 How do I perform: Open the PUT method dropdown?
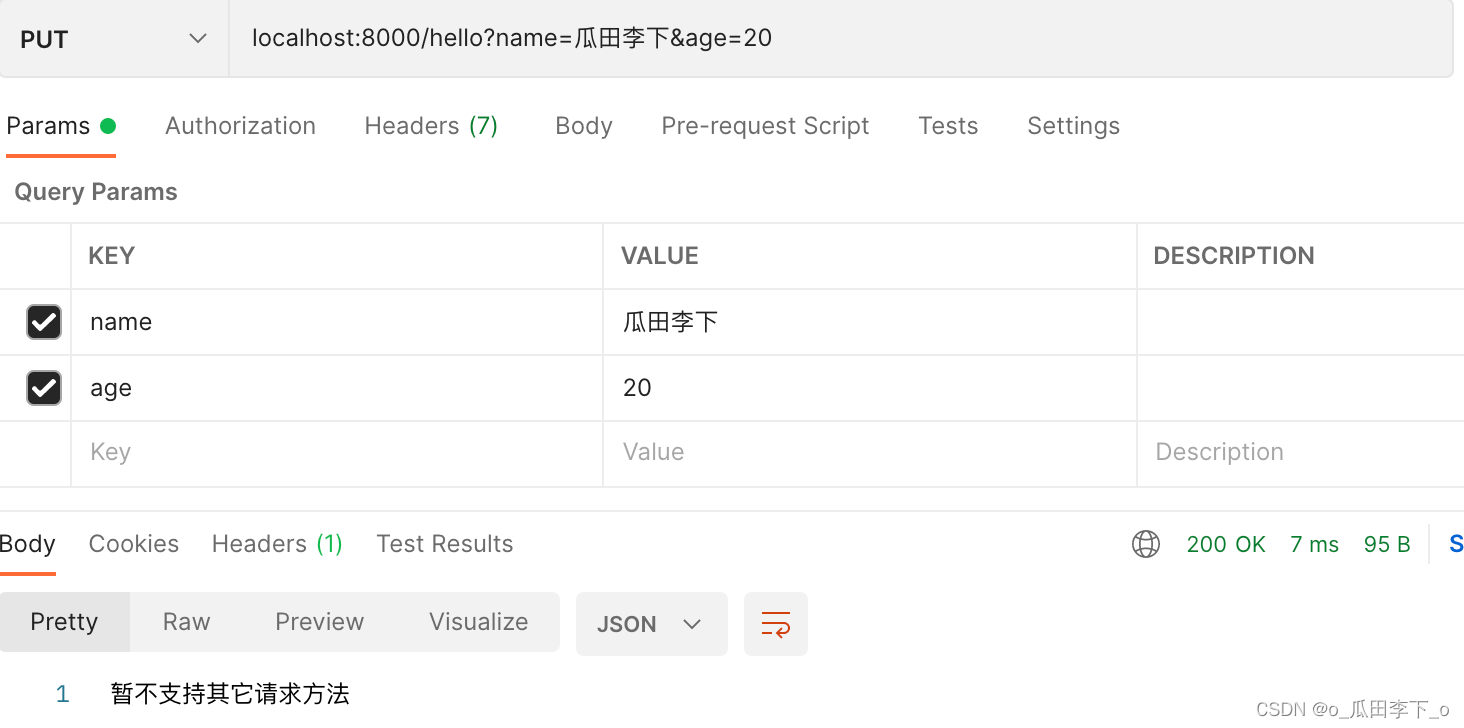point(113,39)
